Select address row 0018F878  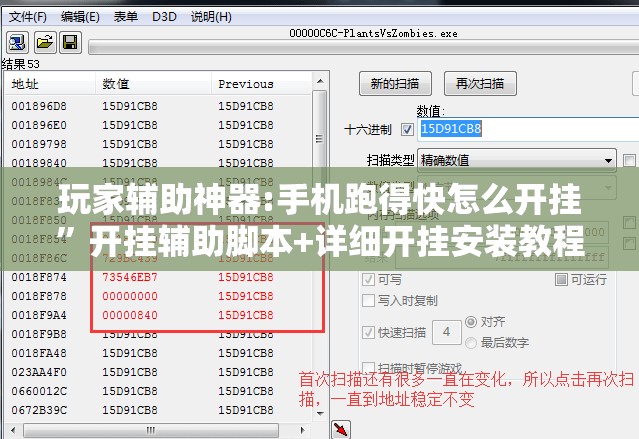click(x=158, y=296)
